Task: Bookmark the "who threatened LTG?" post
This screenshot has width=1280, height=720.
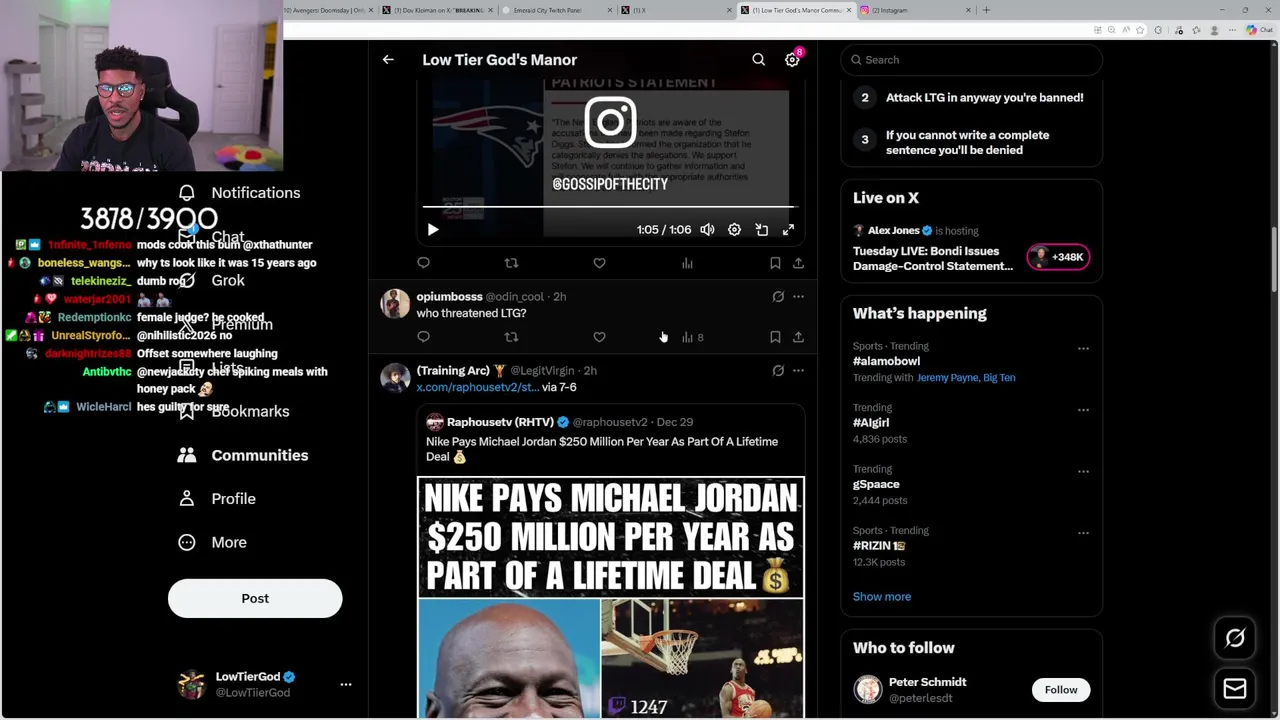Action: 775,337
